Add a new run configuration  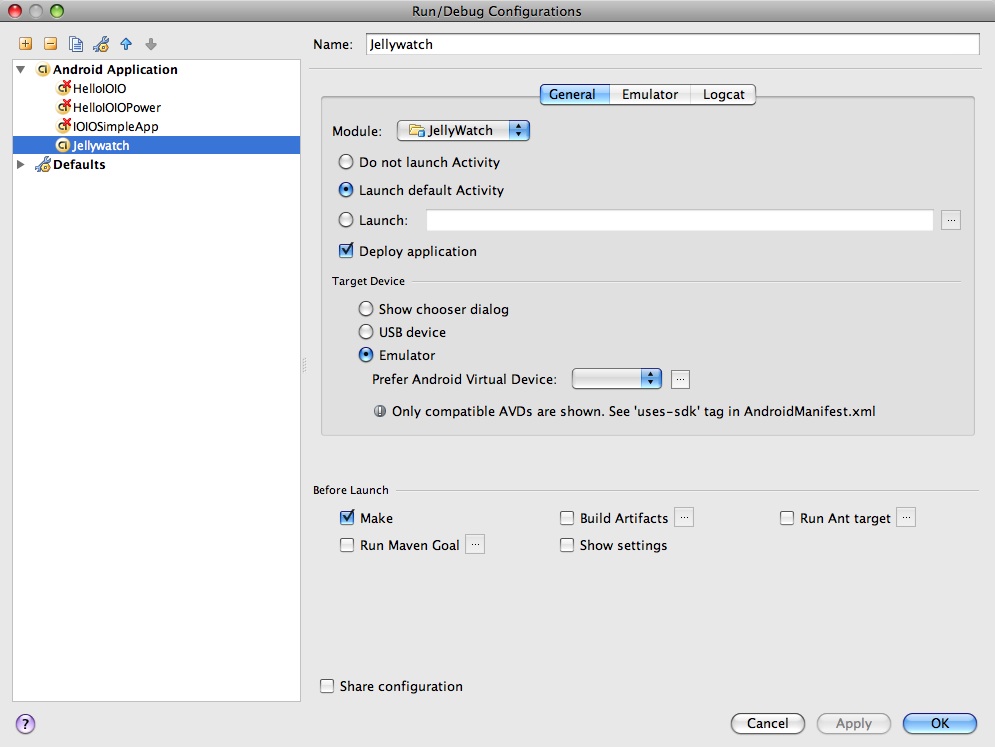coord(24,43)
